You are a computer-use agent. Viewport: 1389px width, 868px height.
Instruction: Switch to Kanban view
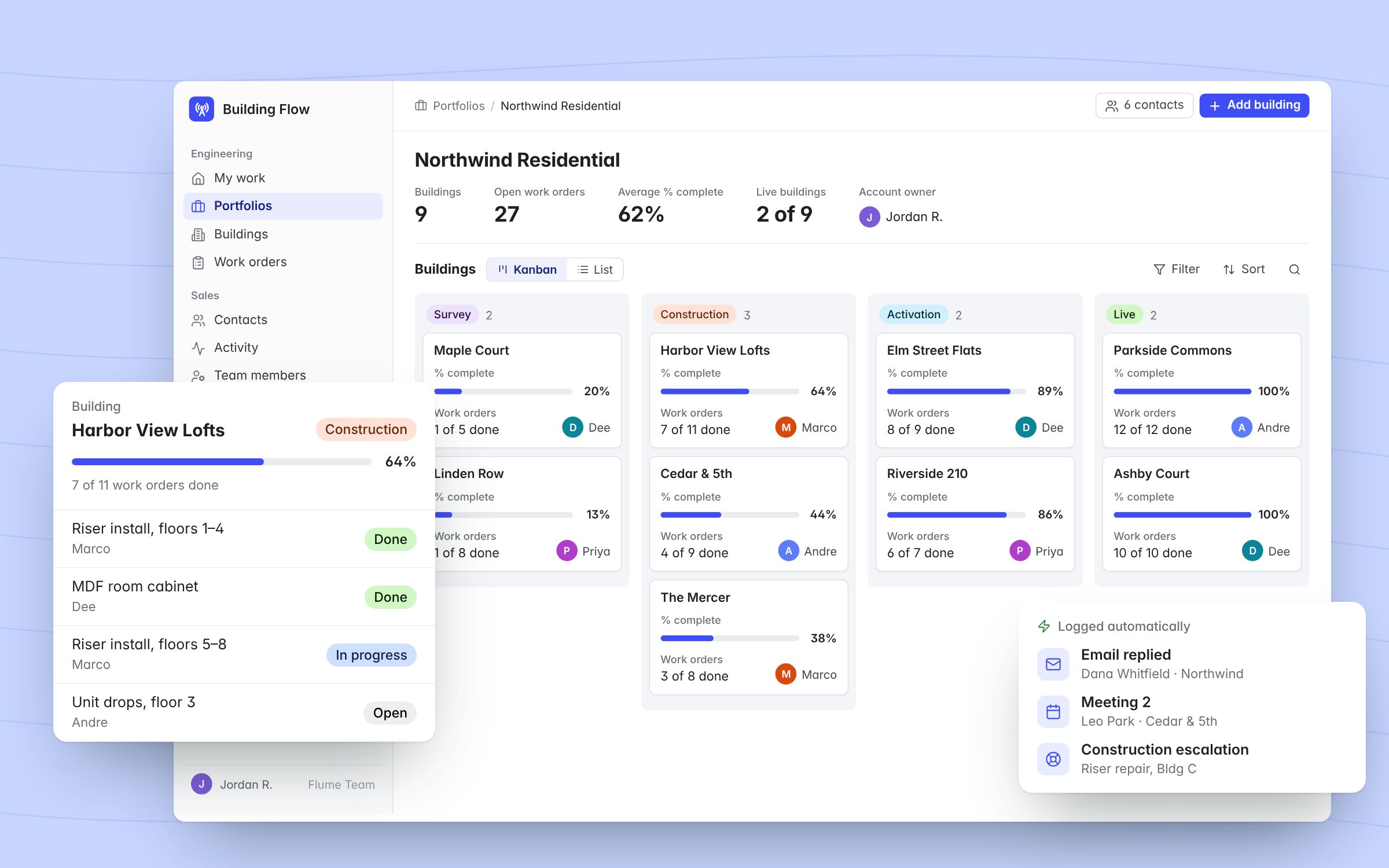[527, 270]
